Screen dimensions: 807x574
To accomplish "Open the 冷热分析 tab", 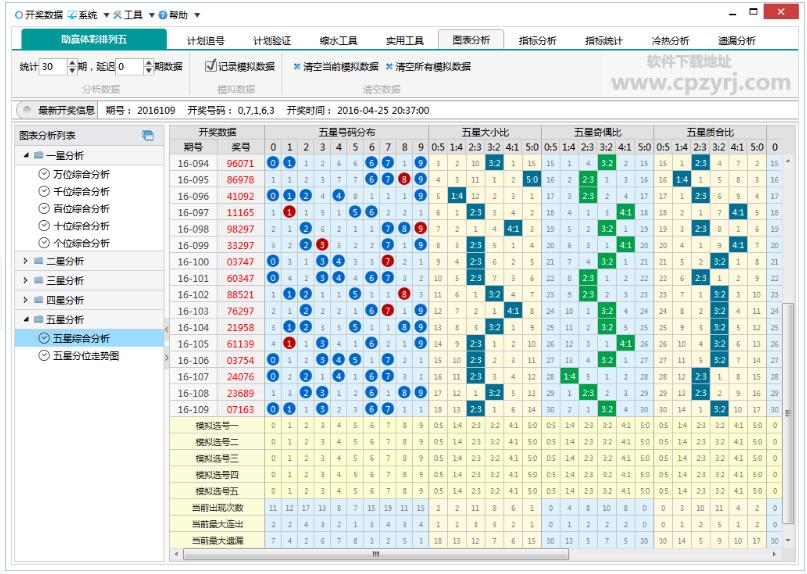I will click(670, 41).
